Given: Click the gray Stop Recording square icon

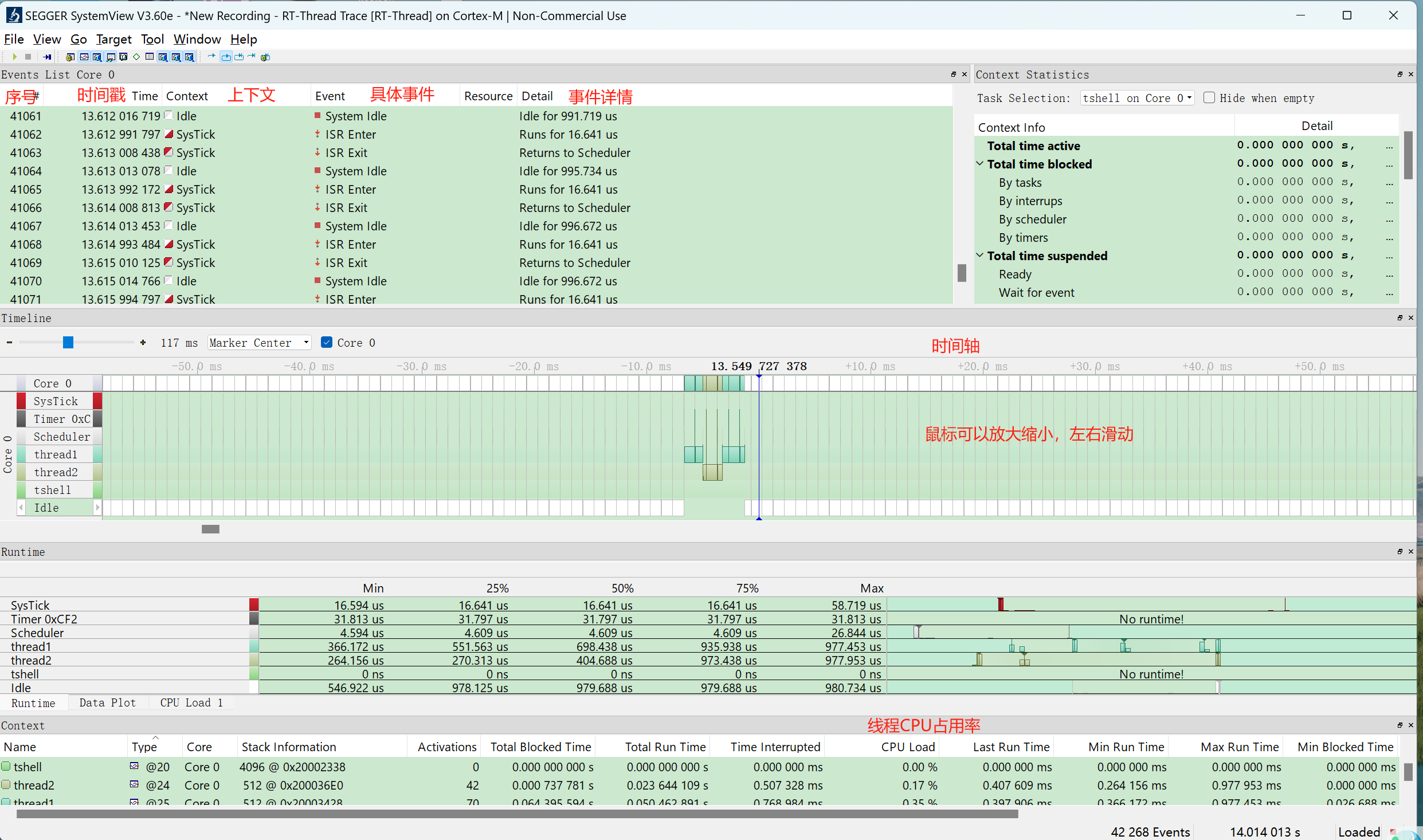Looking at the screenshot, I should tap(28, 57).
